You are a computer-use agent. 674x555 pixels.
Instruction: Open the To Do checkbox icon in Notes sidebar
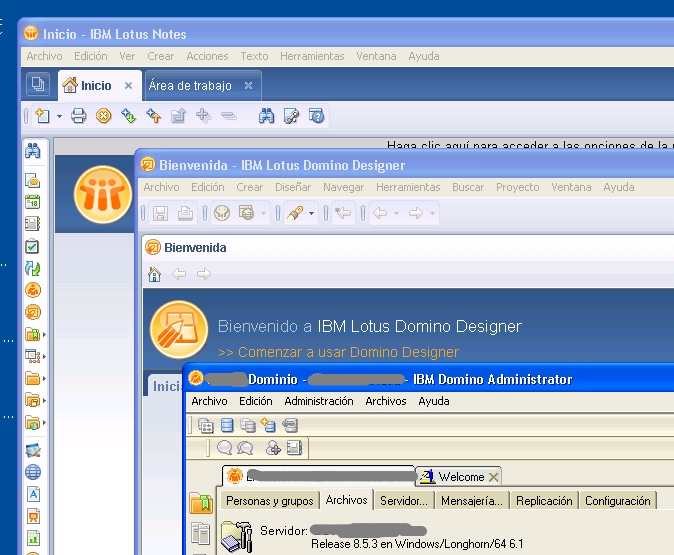(x=32, y=246)
